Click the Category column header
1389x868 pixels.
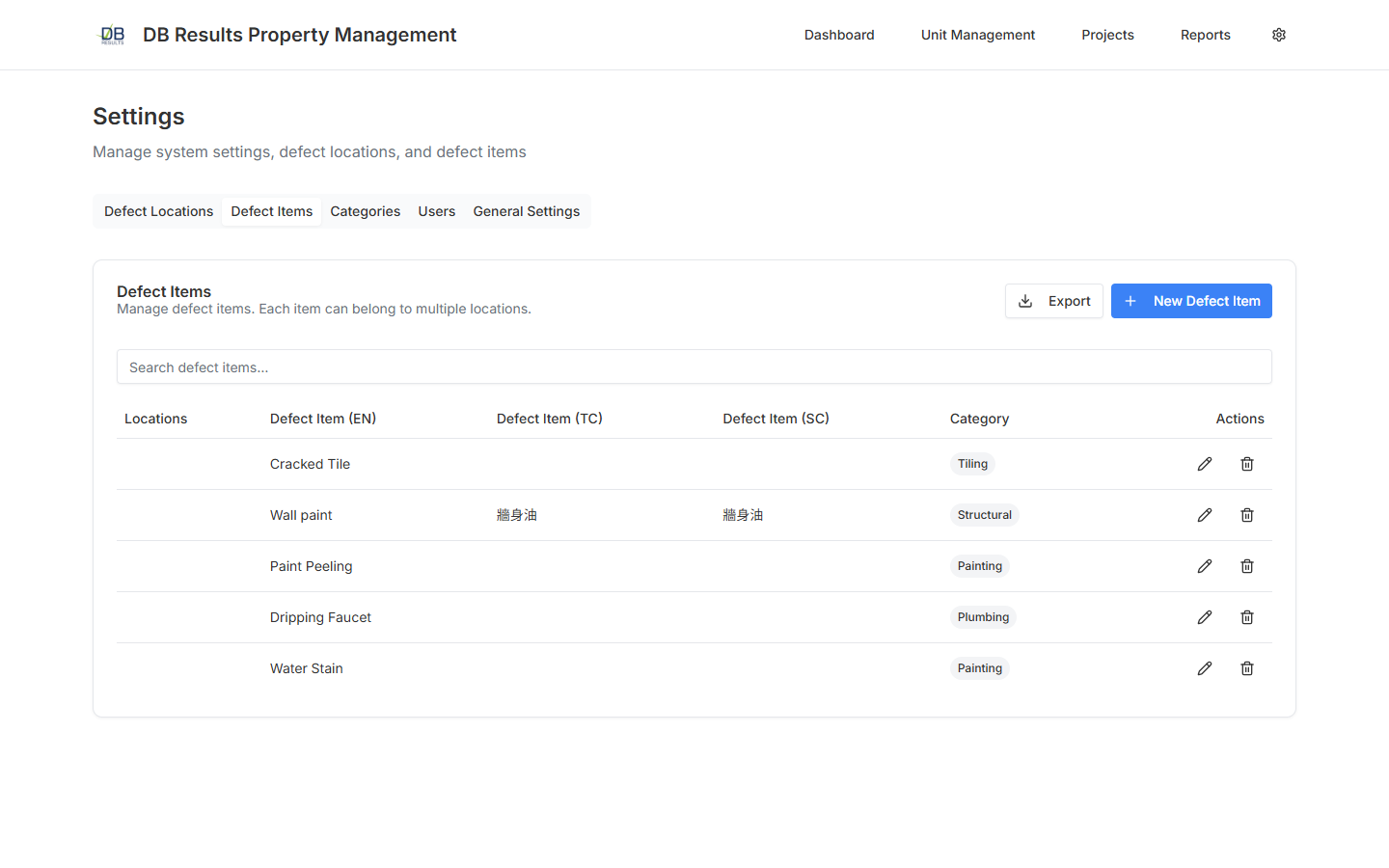point(979,419)
